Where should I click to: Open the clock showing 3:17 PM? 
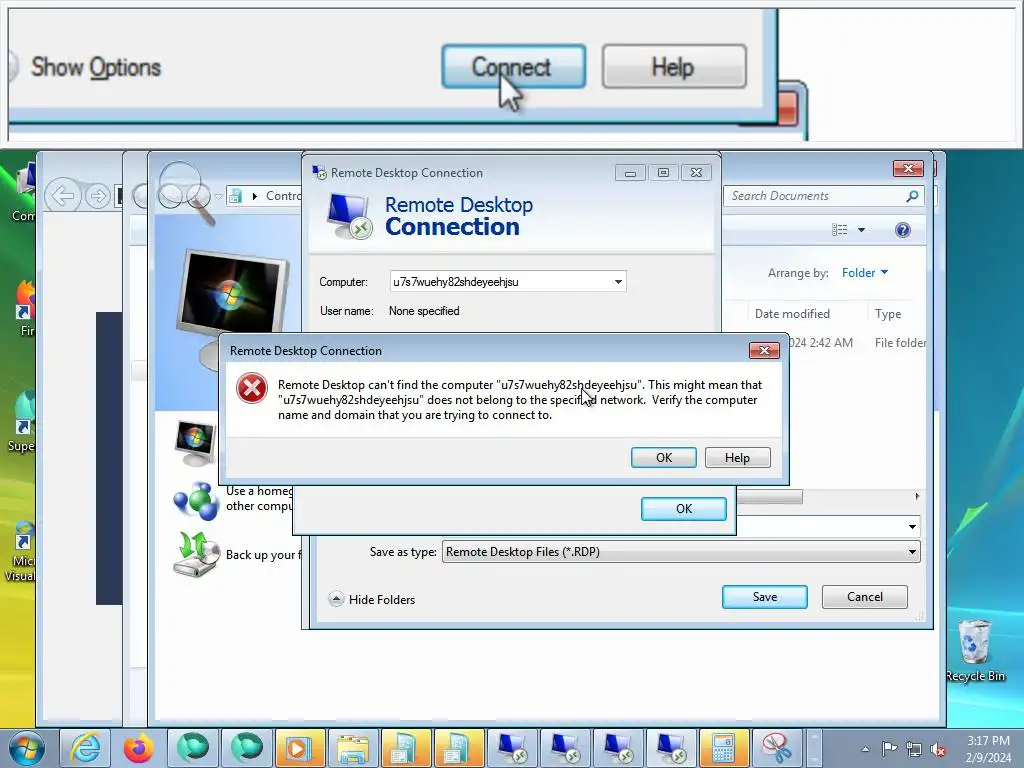pos(988,749)
